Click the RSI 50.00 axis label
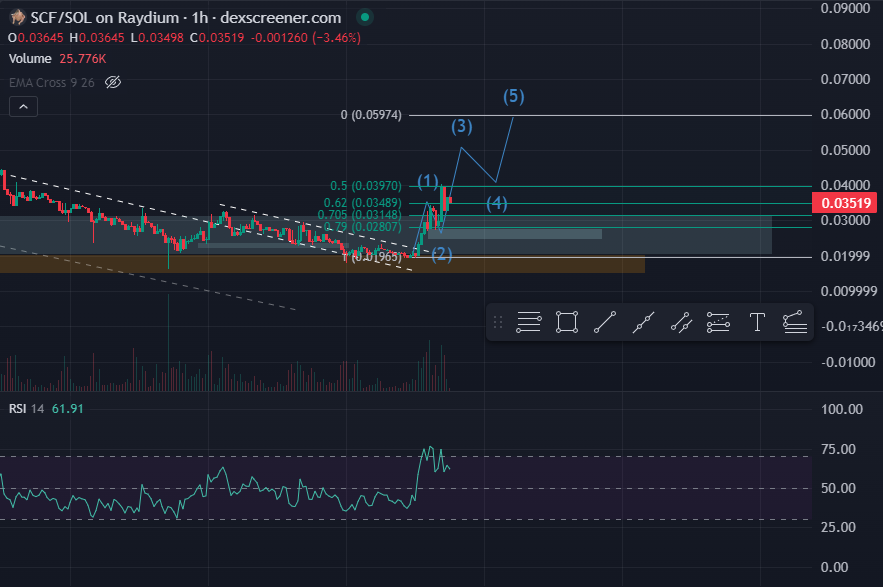Image resolution: width=883 pixels, height=587 pixels. click(x=838, y=488)
